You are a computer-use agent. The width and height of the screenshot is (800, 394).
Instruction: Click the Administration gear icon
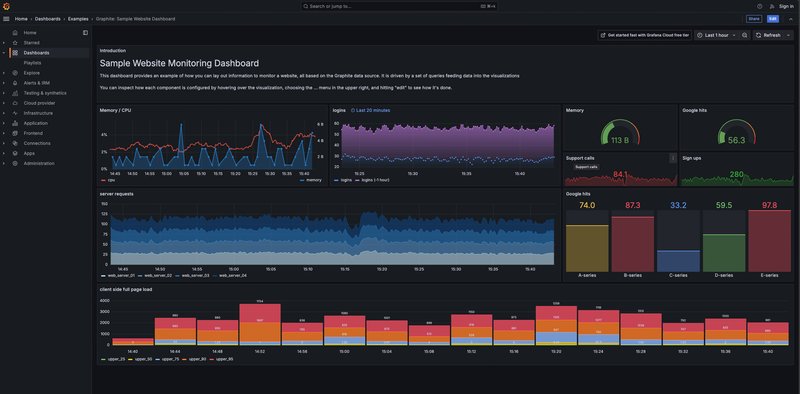coord(15,163)
